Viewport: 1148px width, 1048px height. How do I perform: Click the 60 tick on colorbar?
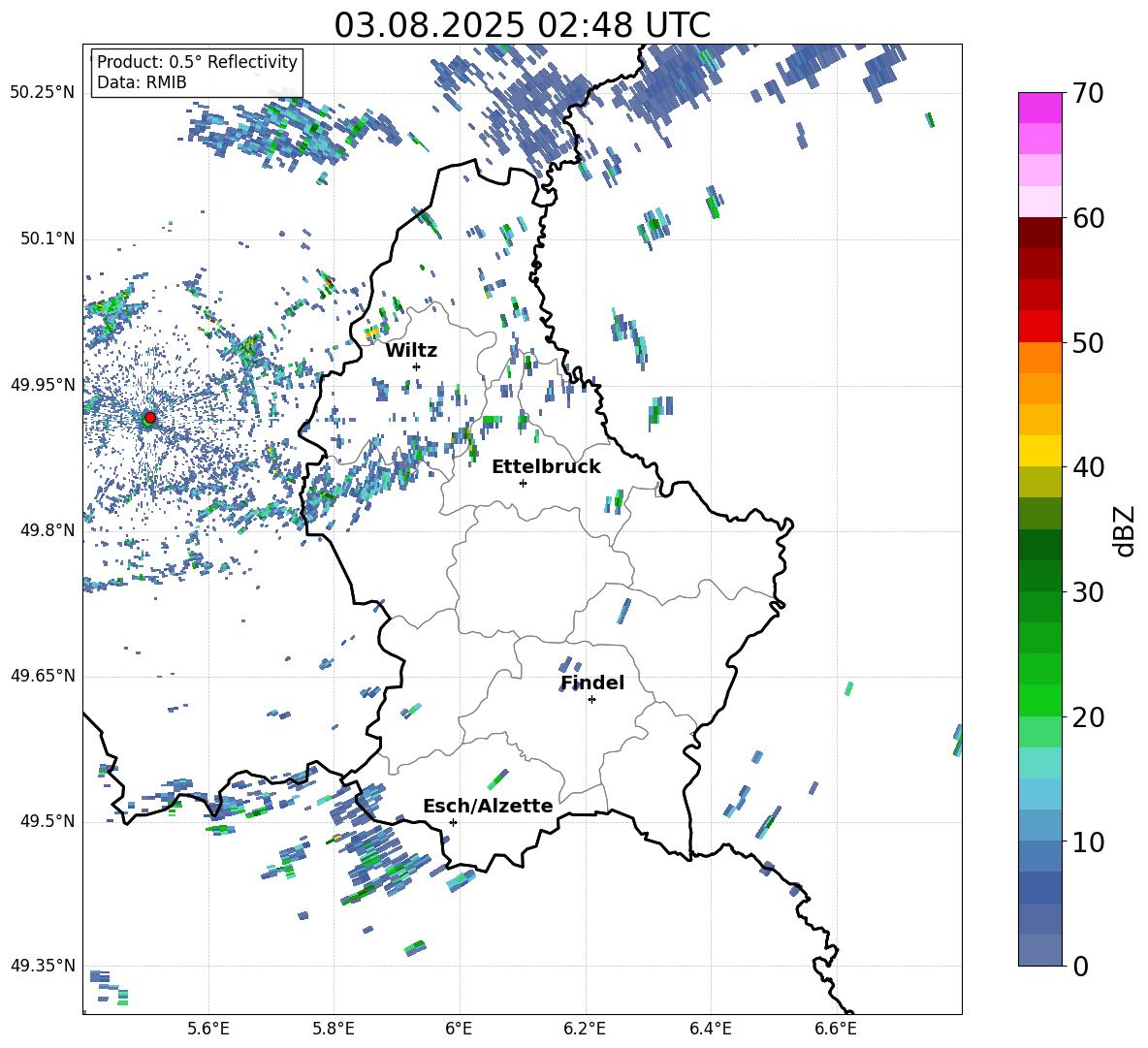[x=1088, y=218]
